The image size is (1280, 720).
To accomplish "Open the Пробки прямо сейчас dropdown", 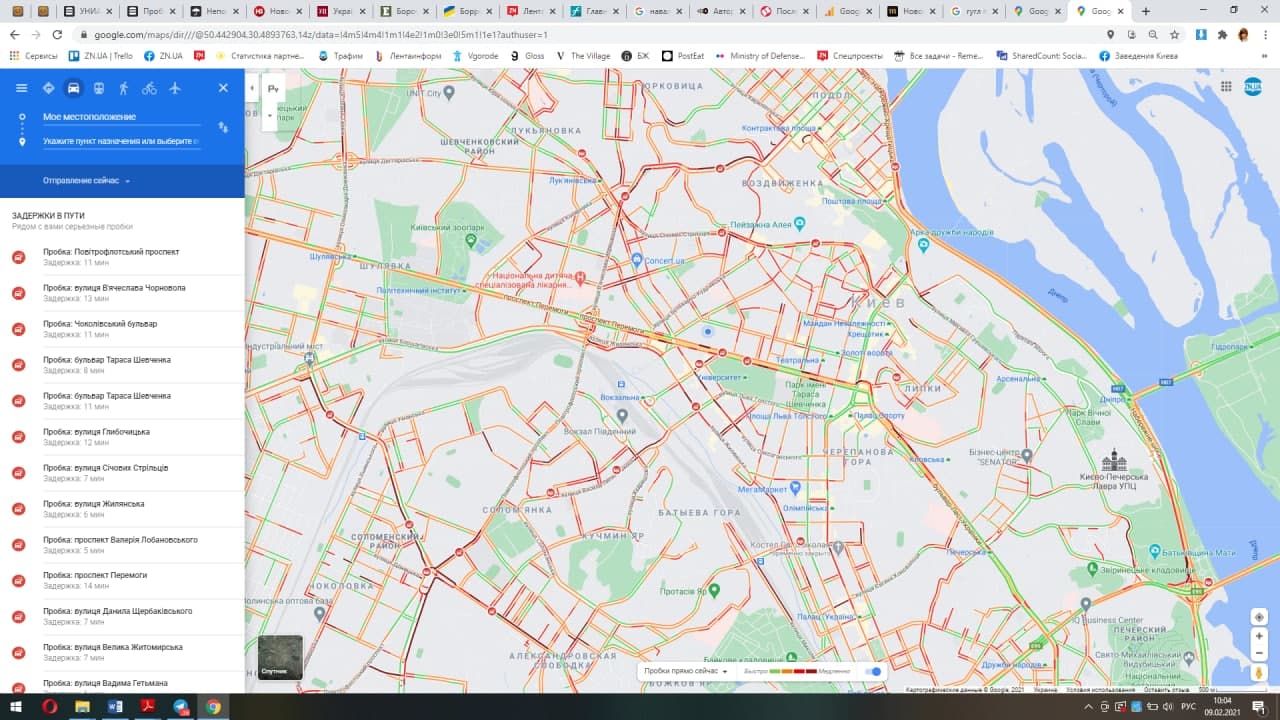I will tap(683, 673).
